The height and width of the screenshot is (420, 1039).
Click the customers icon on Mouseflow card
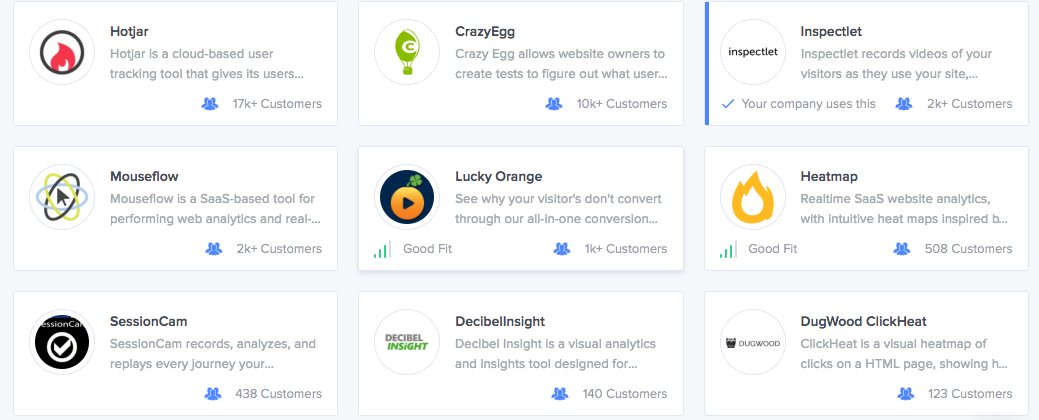tap(213, 249)
